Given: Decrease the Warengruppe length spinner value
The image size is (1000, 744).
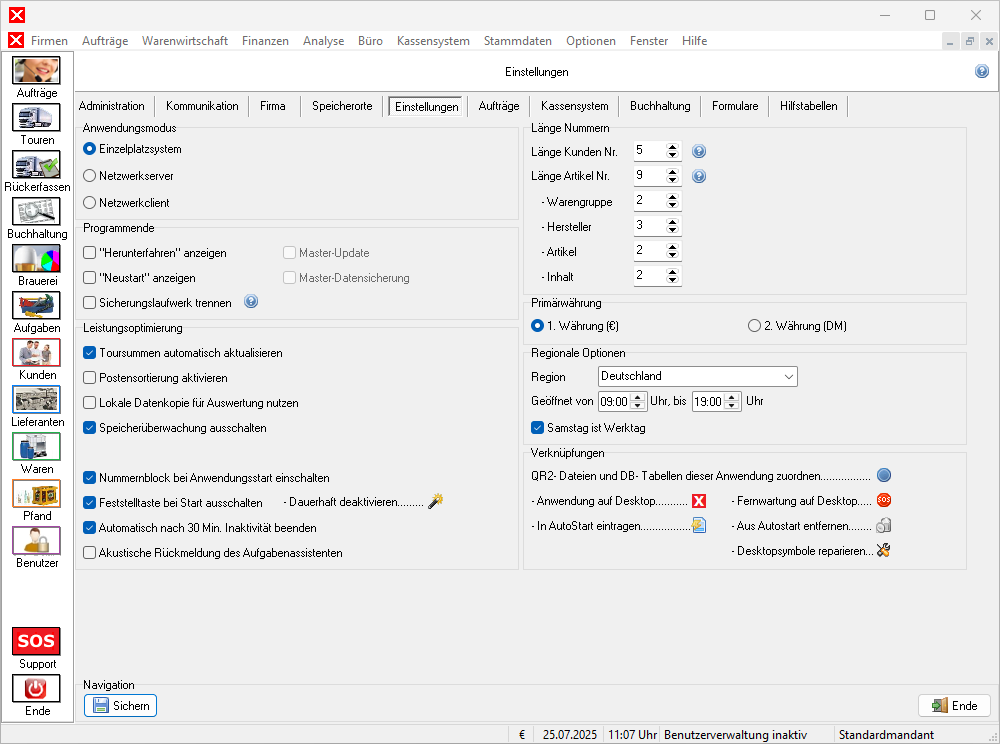Looking at the screenshot, I should 672,205.
